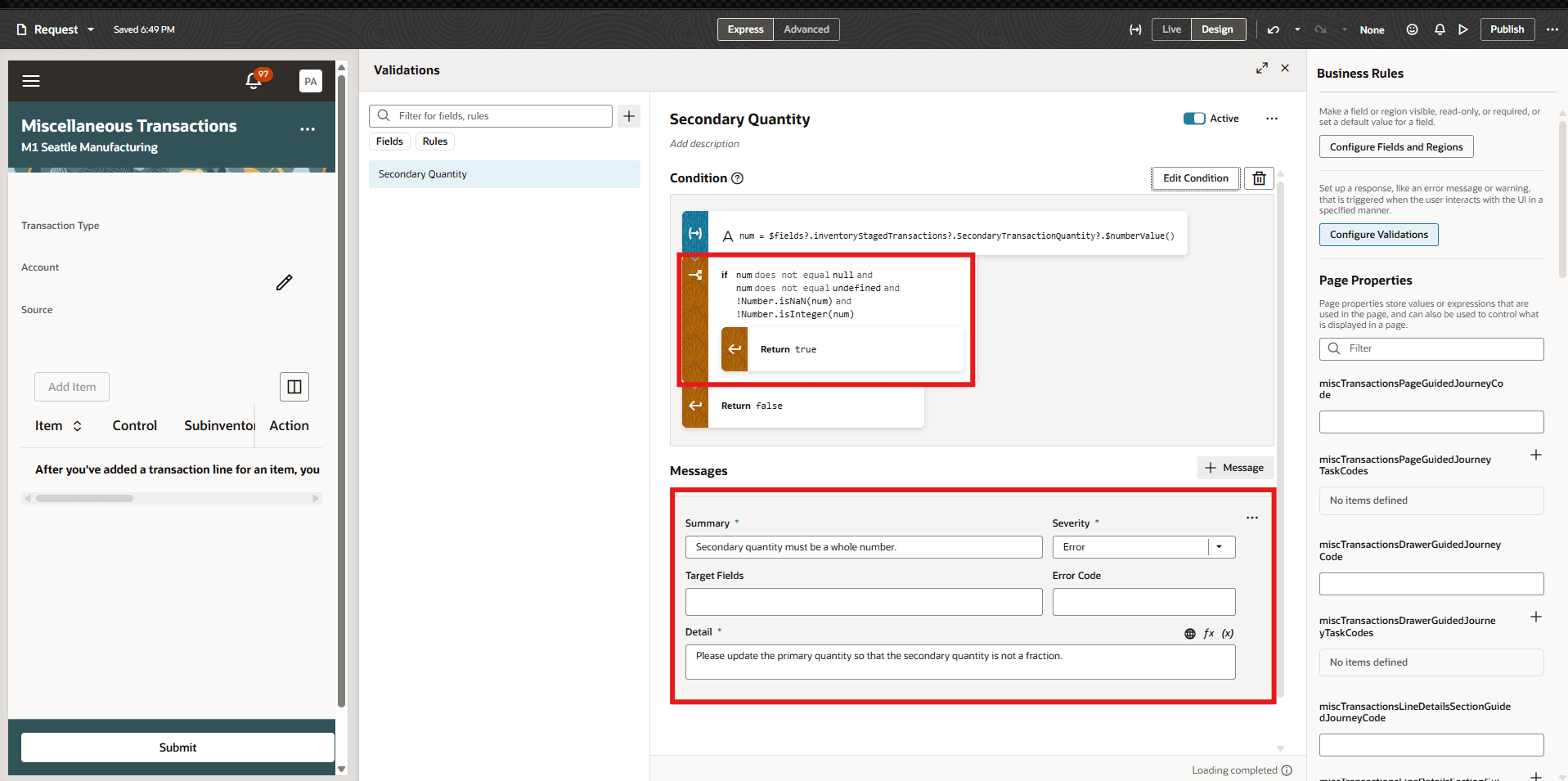Image resolution: width=1568 pixels, height=781 pixels.
Task: Open the top toolbar notifications bell
Action: pyautogui.click(x=1440, y=29)
